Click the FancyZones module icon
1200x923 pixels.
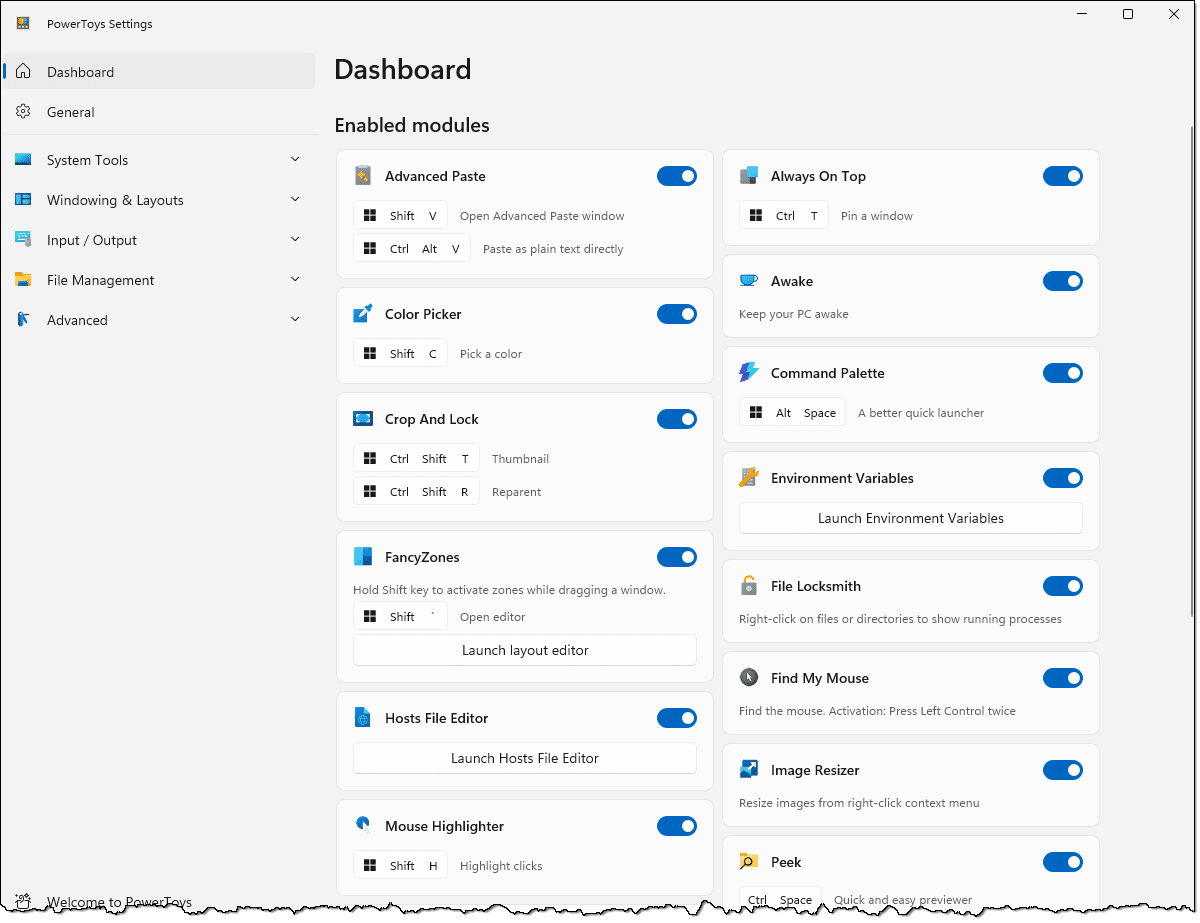[363, 557]
